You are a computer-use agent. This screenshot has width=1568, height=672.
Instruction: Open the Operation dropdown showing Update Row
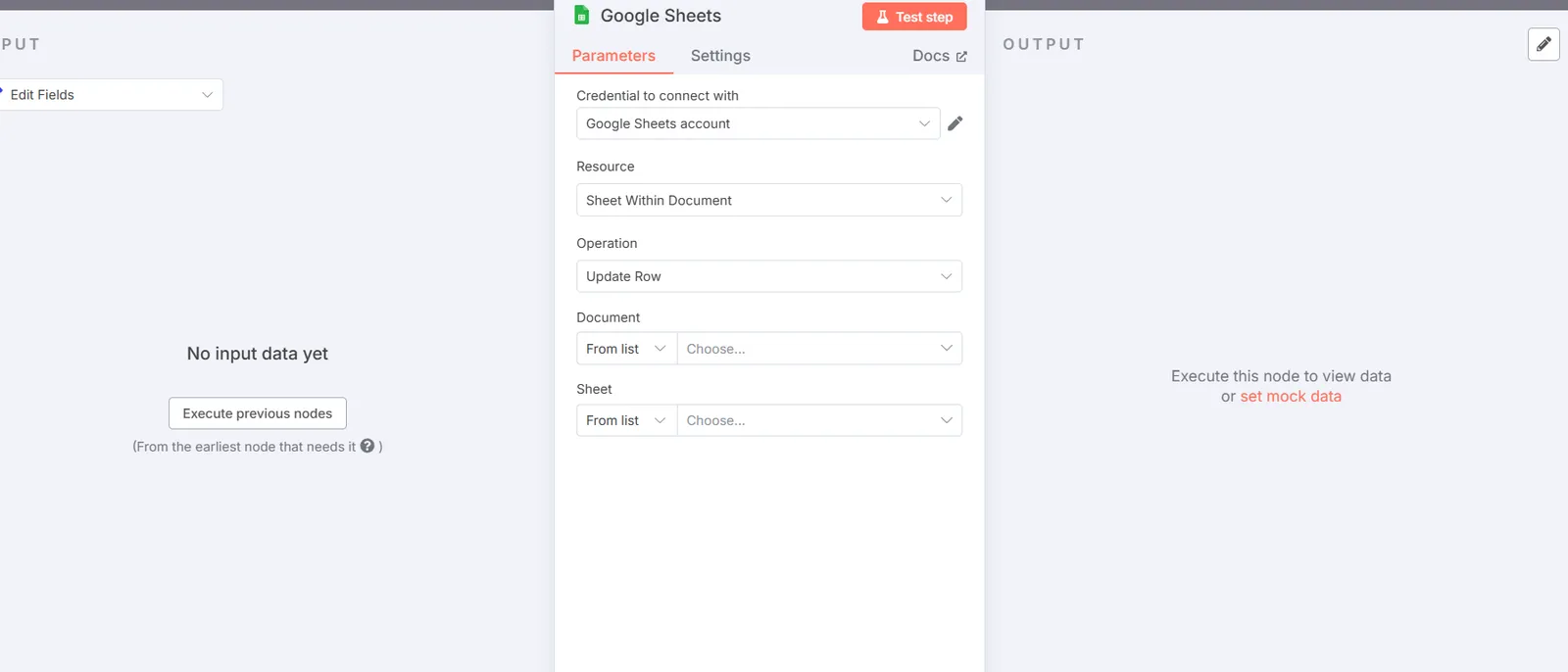pos(769,276)
